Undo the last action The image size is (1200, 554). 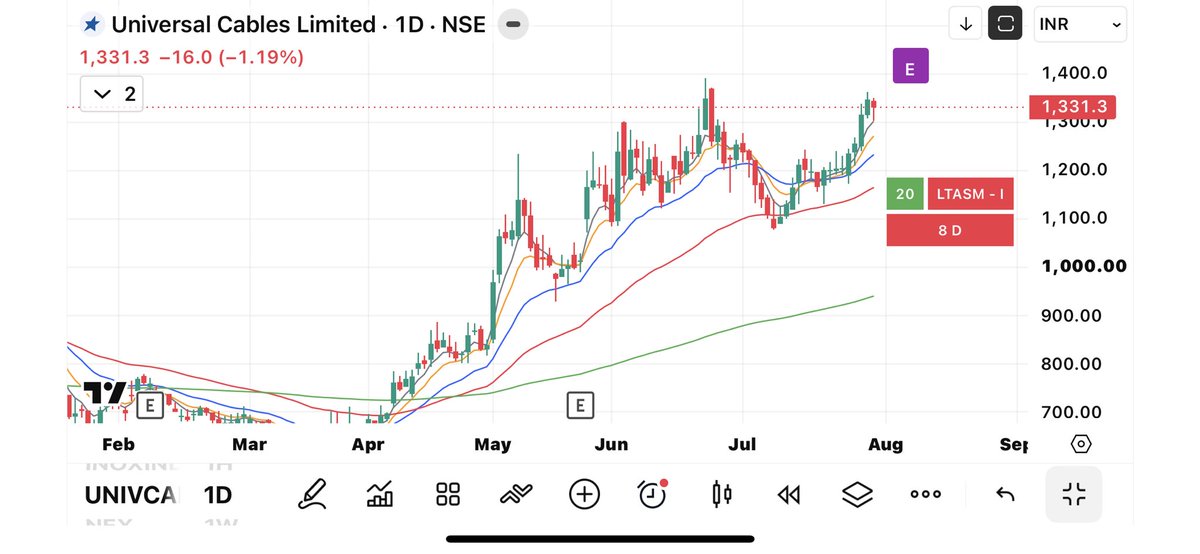pyautogui.click(x=1006, y=494)
